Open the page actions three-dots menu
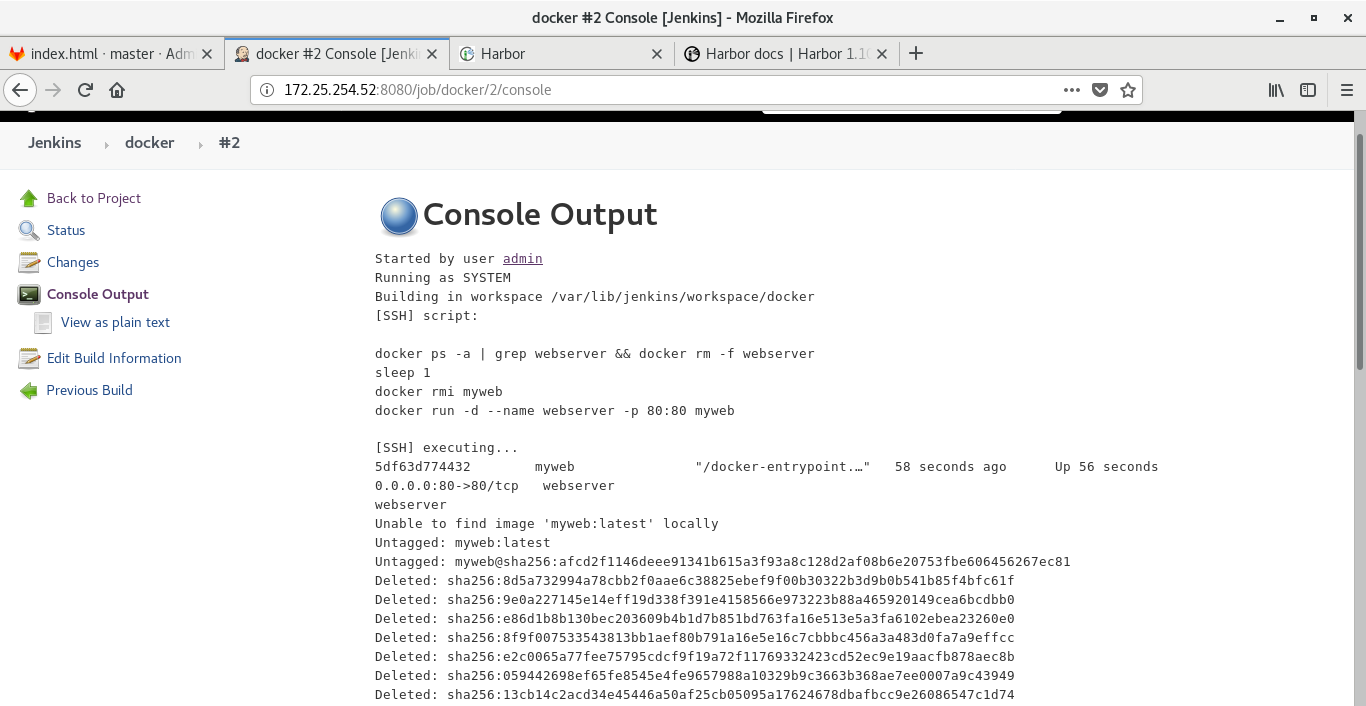Viewport: 1366px width, 706px height. click(1072, 90)
